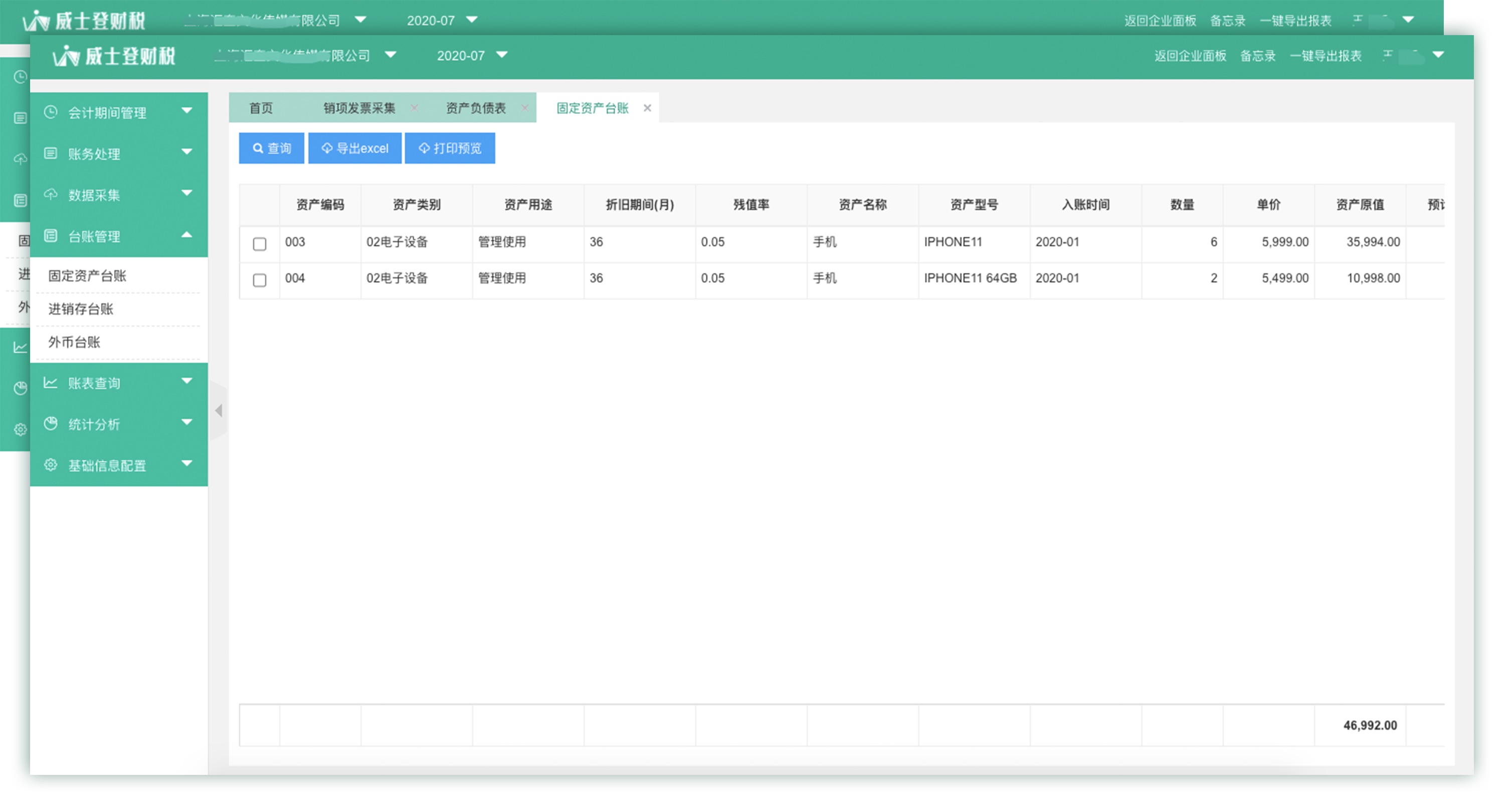This screenshot has width=1509, height=812.
Task: Switch to the 首页 tab
Action: (x=261, y=108)
